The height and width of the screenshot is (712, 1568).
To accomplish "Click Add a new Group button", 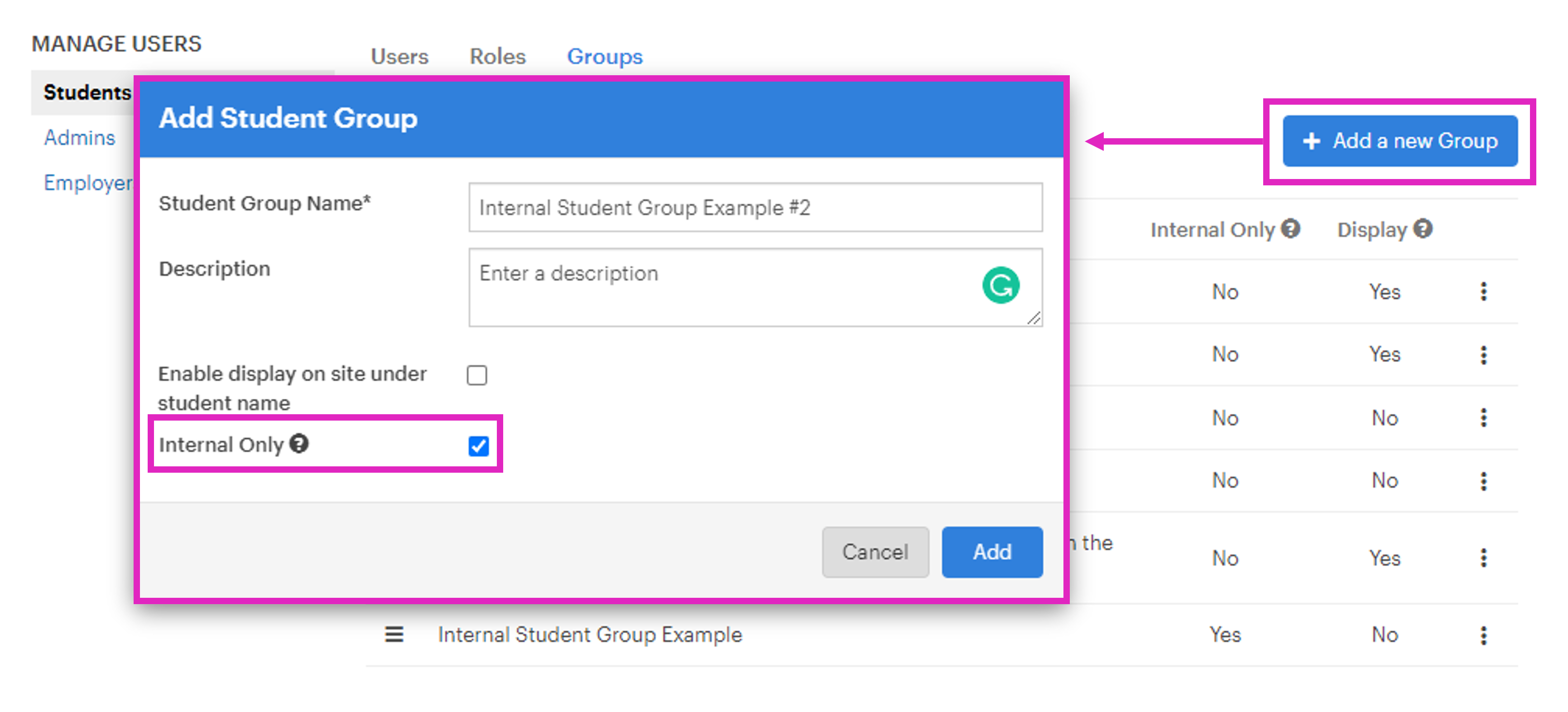I will coord(1400,140).
